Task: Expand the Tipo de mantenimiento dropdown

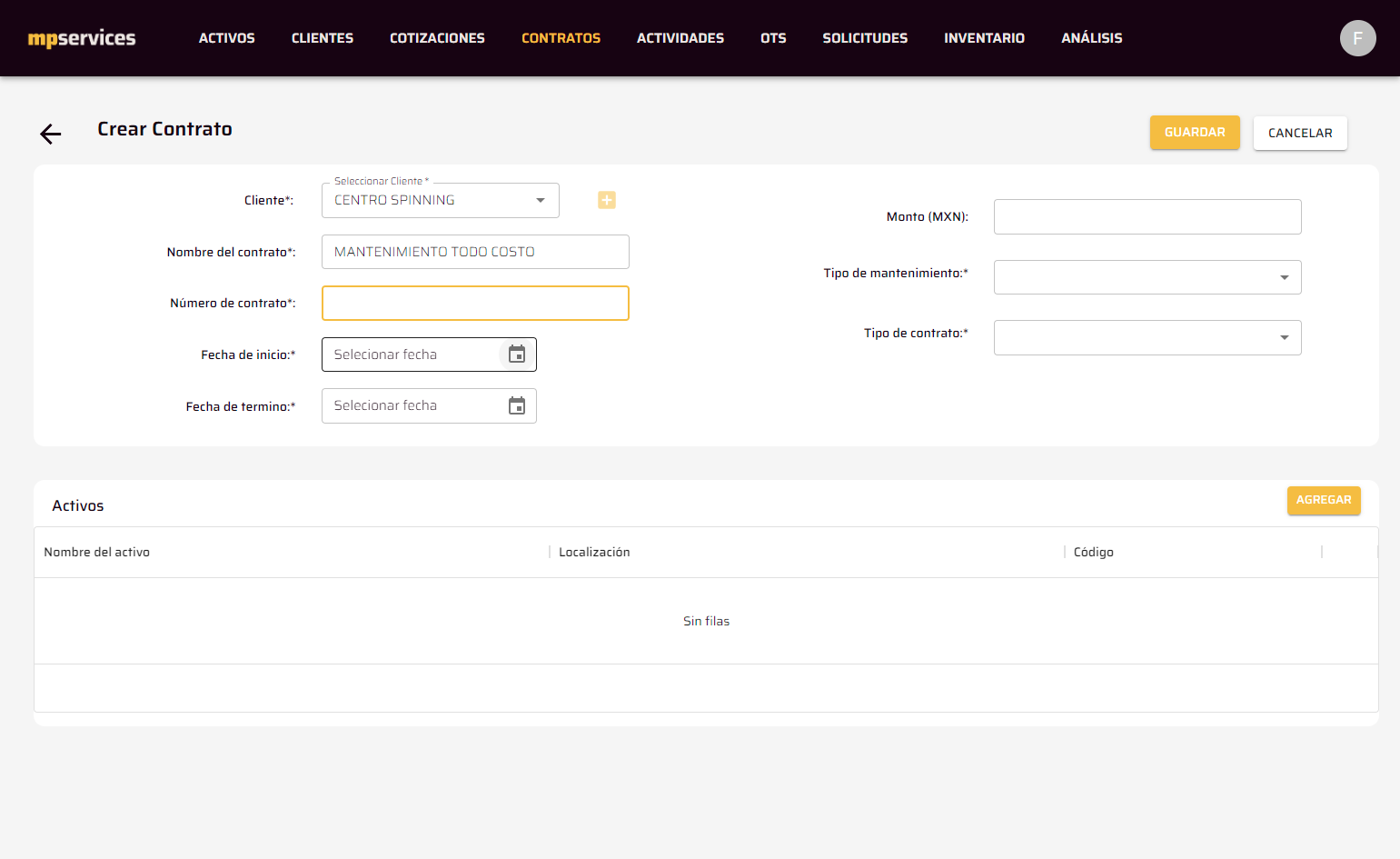Action: [x=1147, y=277]
